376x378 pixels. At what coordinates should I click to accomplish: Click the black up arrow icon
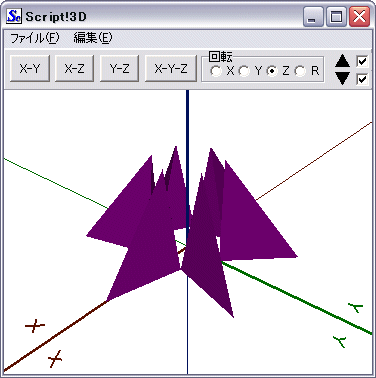click(342, 62)
